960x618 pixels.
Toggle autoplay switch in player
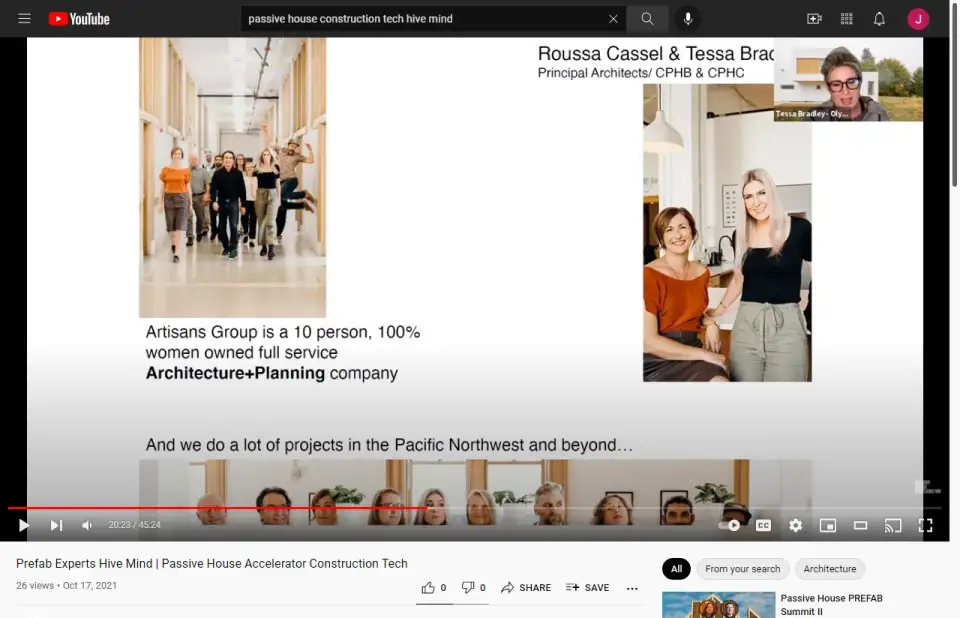click(731, 525)
